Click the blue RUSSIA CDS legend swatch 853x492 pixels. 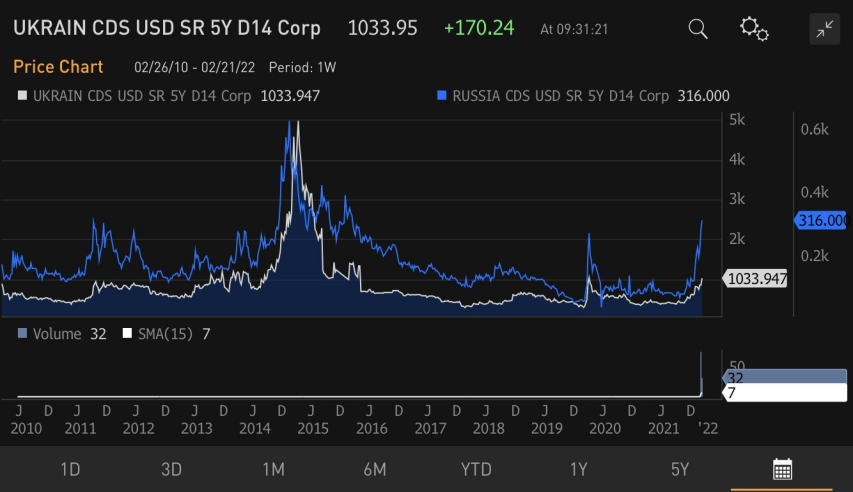[442, 96]
